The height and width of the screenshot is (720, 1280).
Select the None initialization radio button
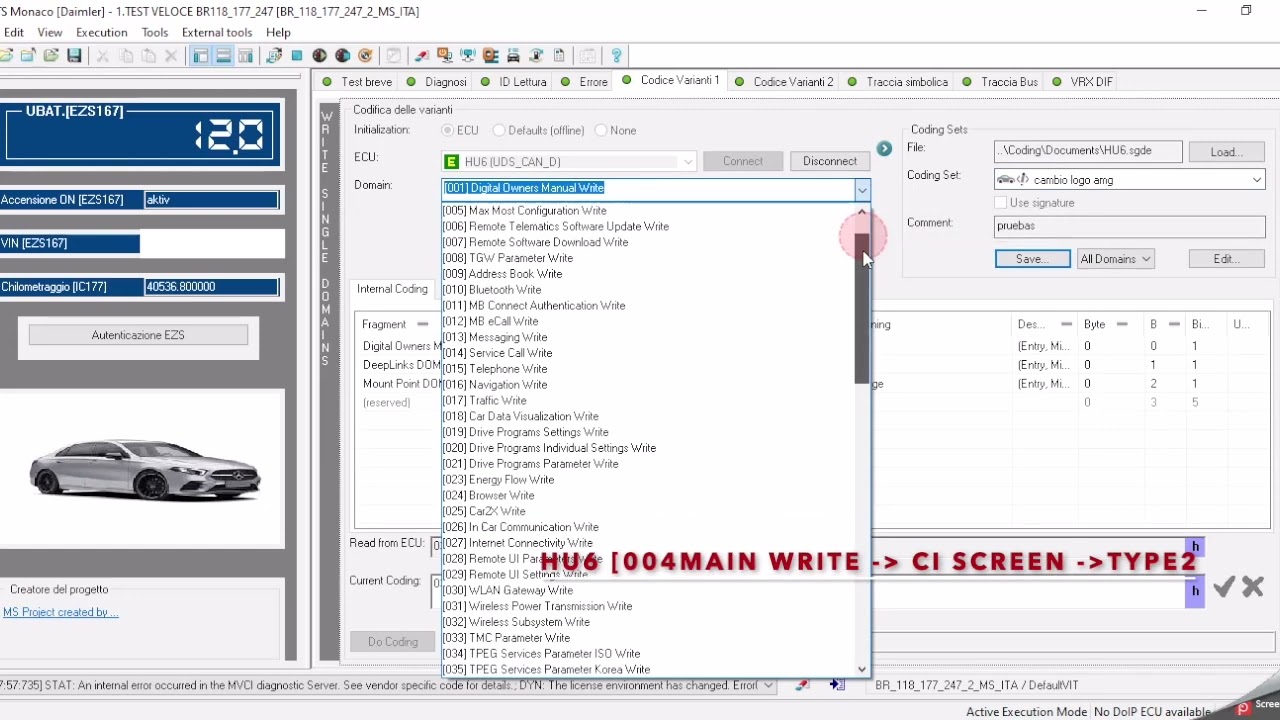pos(601,131)
